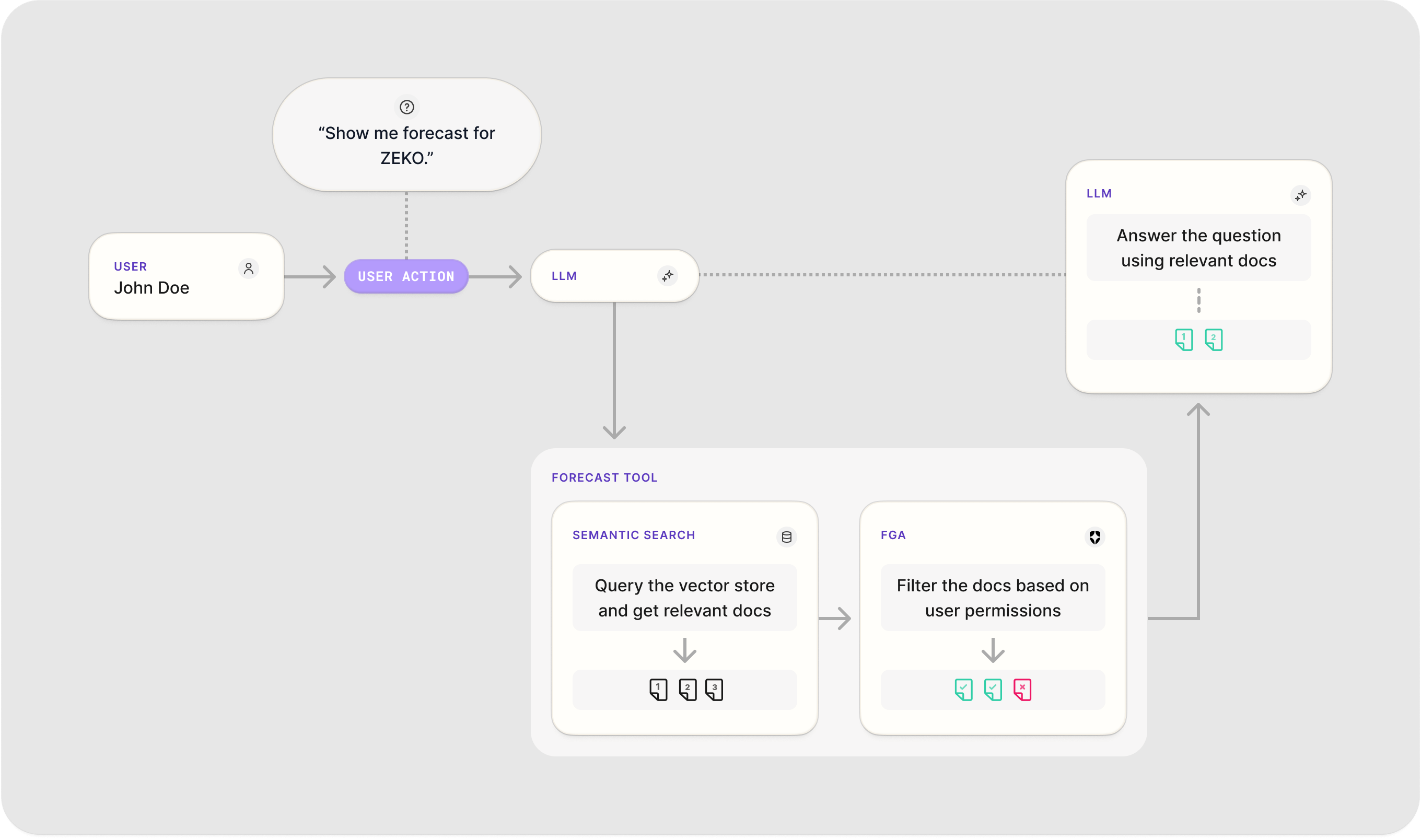Viewport: 1421px width, 840px height.
Task: Toggle document icon 3 under Semantic Search
Action: click(715, 690)
